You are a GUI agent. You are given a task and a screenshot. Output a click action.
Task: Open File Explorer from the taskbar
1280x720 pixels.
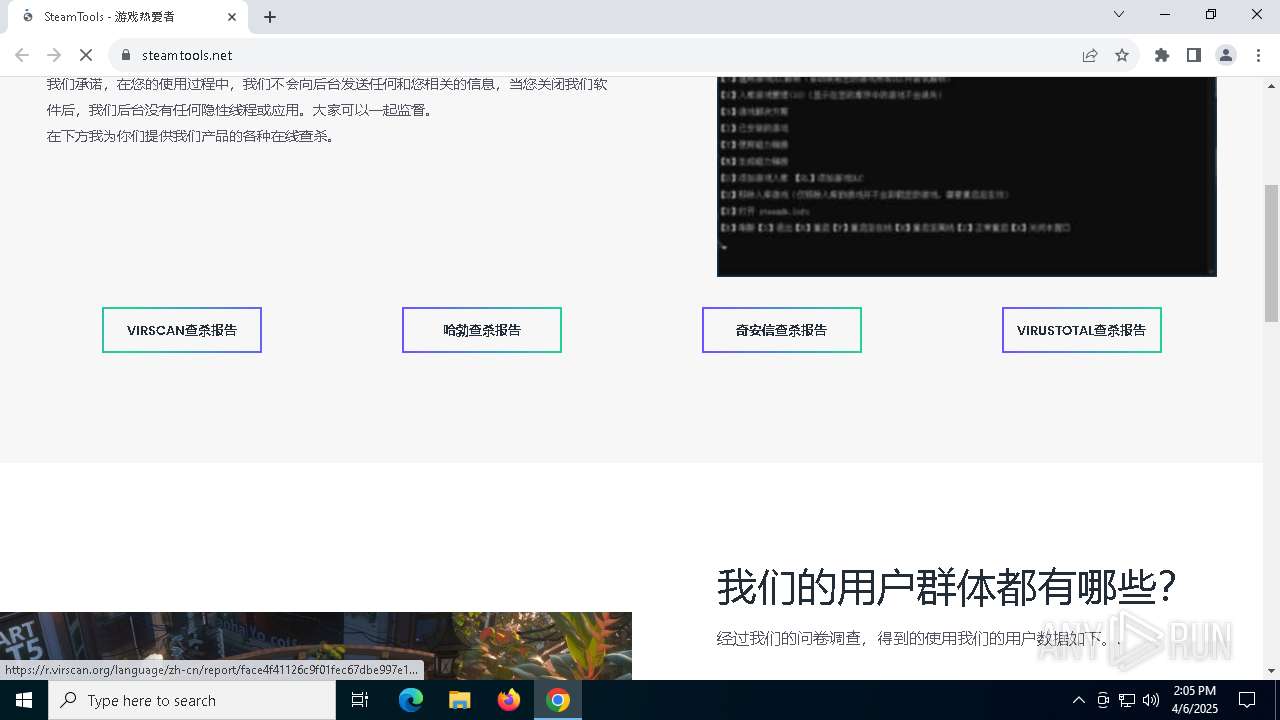(460, 700)
